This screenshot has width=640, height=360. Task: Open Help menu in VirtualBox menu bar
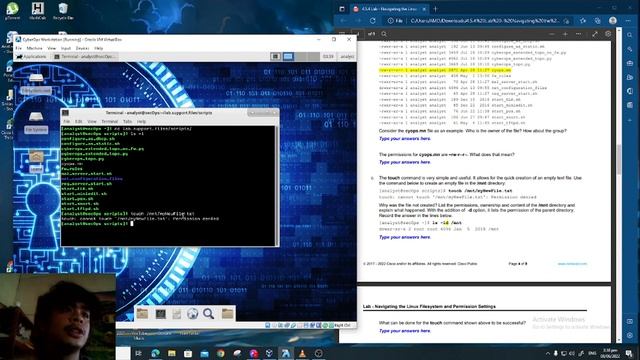click(98, 48)
